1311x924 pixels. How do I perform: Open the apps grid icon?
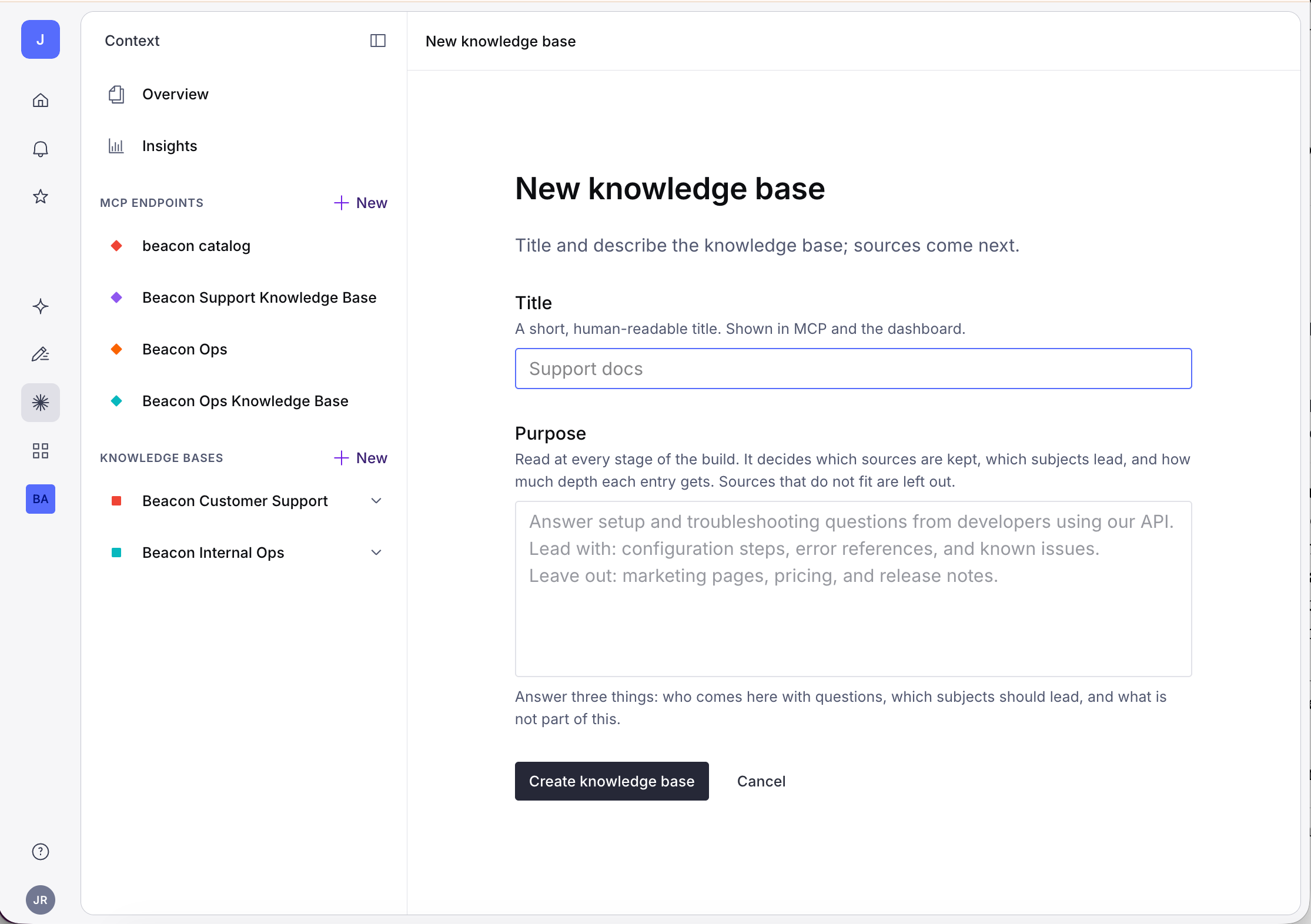tap(41, 451)
